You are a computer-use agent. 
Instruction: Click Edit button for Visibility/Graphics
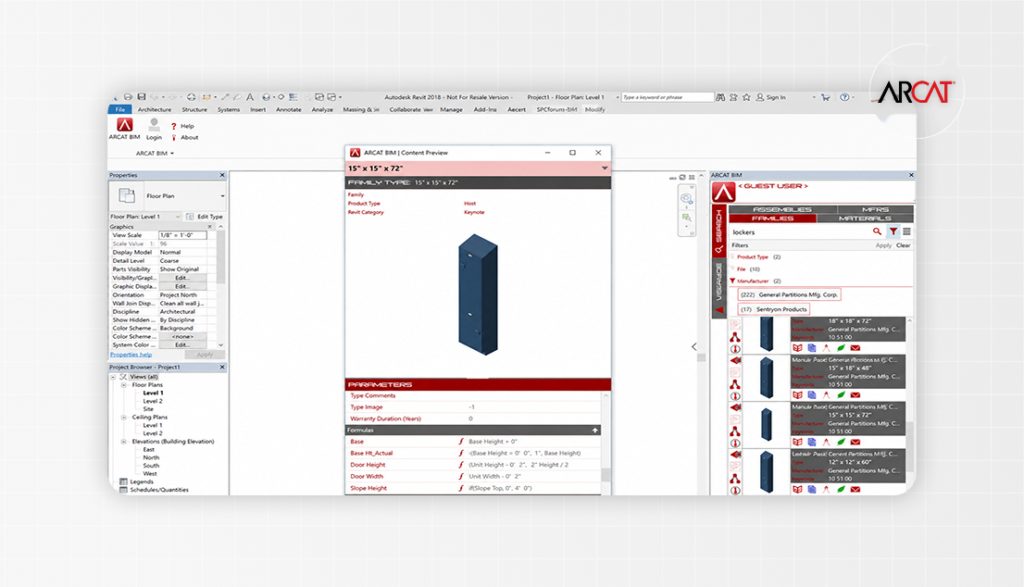click(x=182, y=278)
